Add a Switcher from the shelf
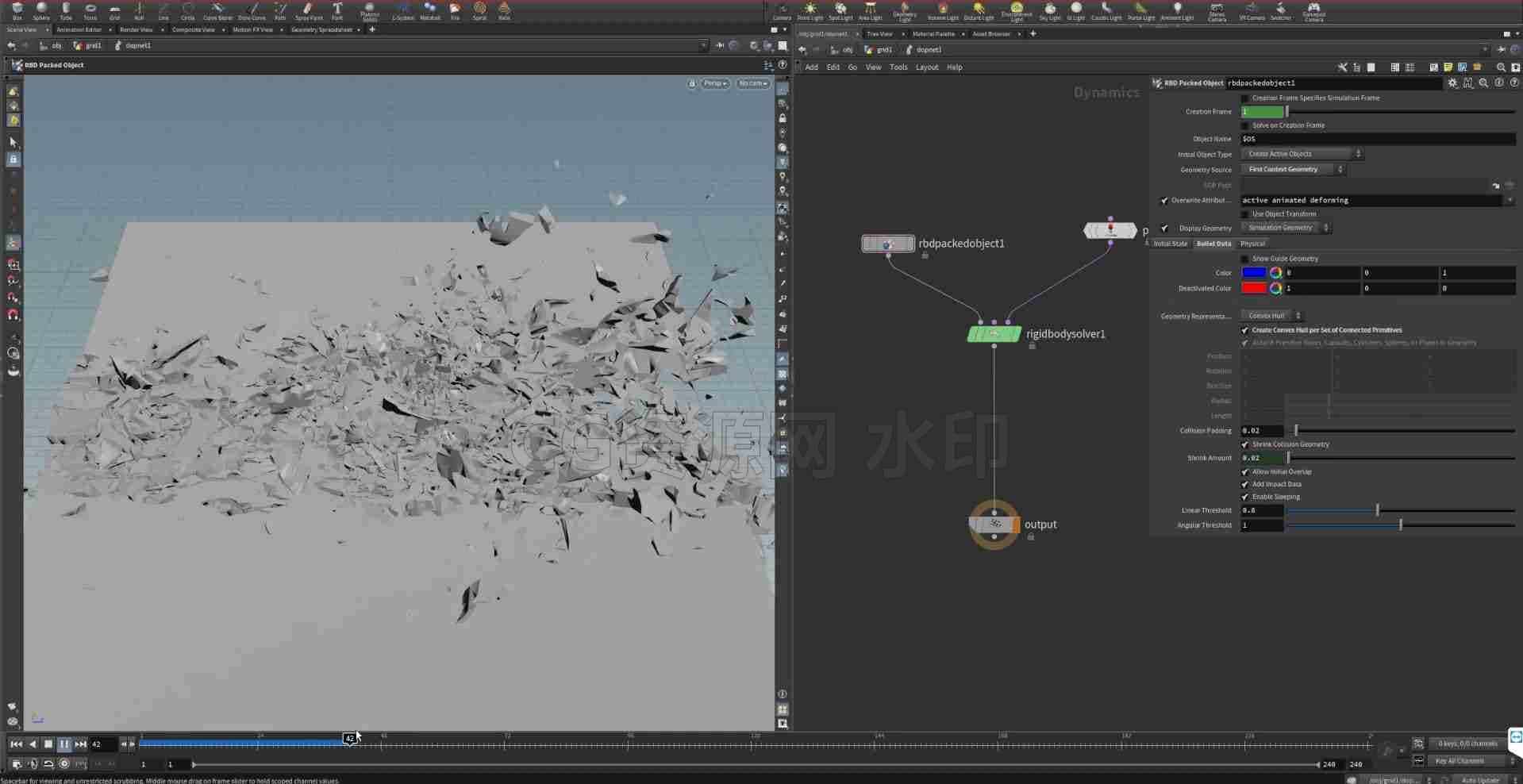The width and height of the screenshot is (1523, 784). (x=1280, y=11)
